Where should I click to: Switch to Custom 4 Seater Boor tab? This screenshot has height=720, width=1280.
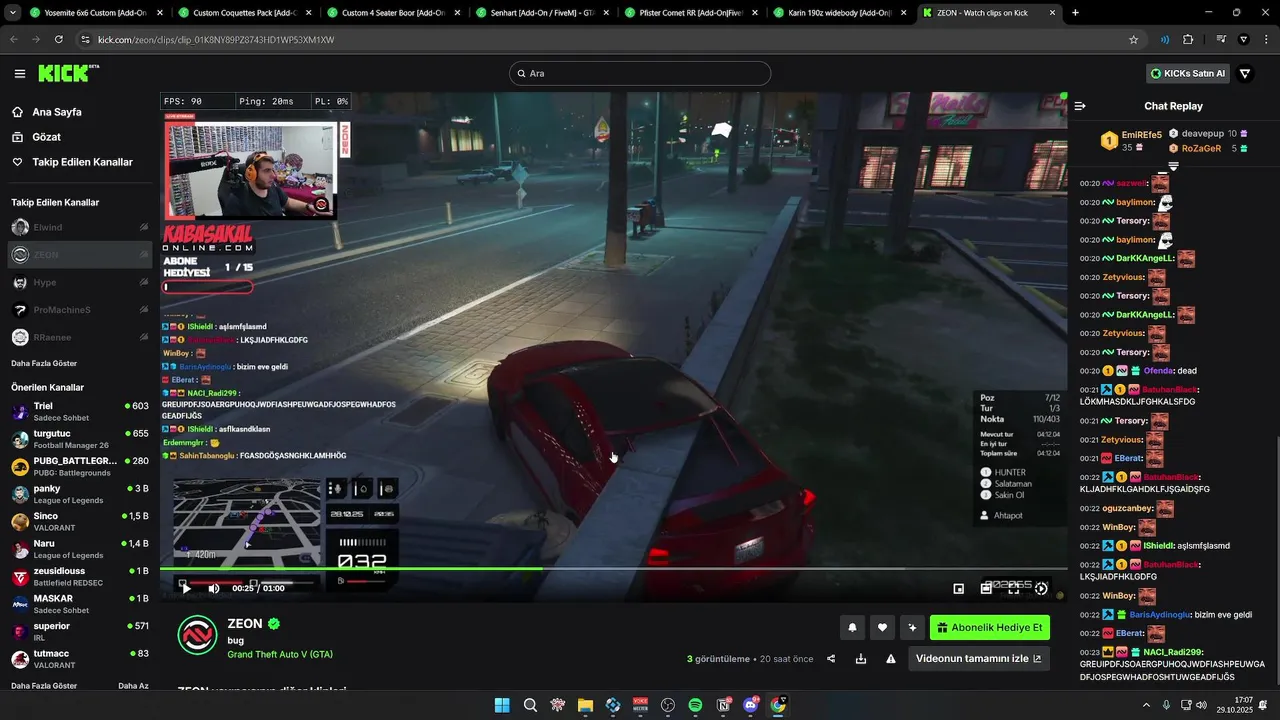coord(393,13)
